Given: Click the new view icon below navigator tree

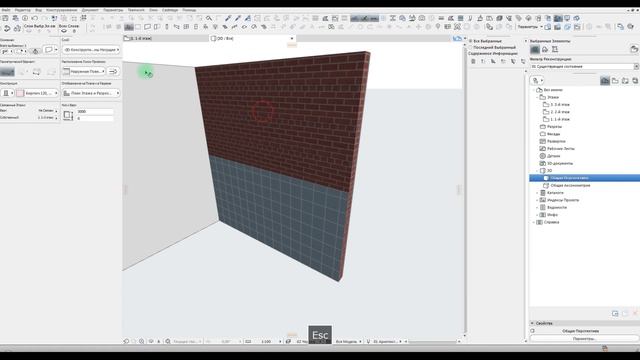Looking at the screenshot, I should [615, 313].
